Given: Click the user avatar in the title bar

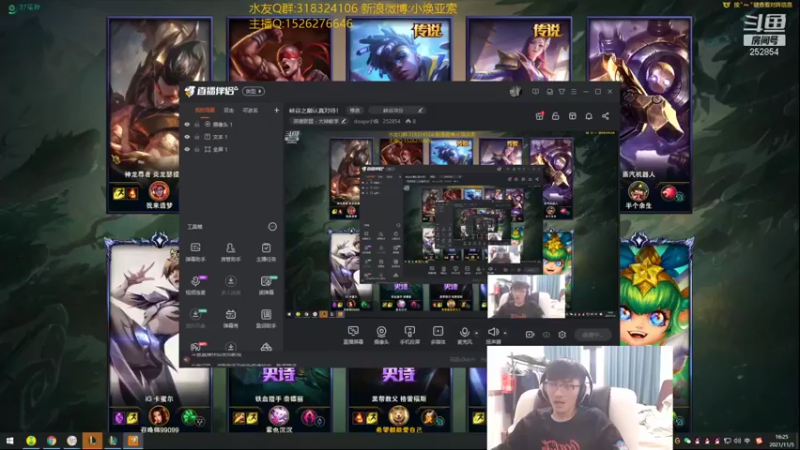Looking at the screenshot, I should coord(515,91).
